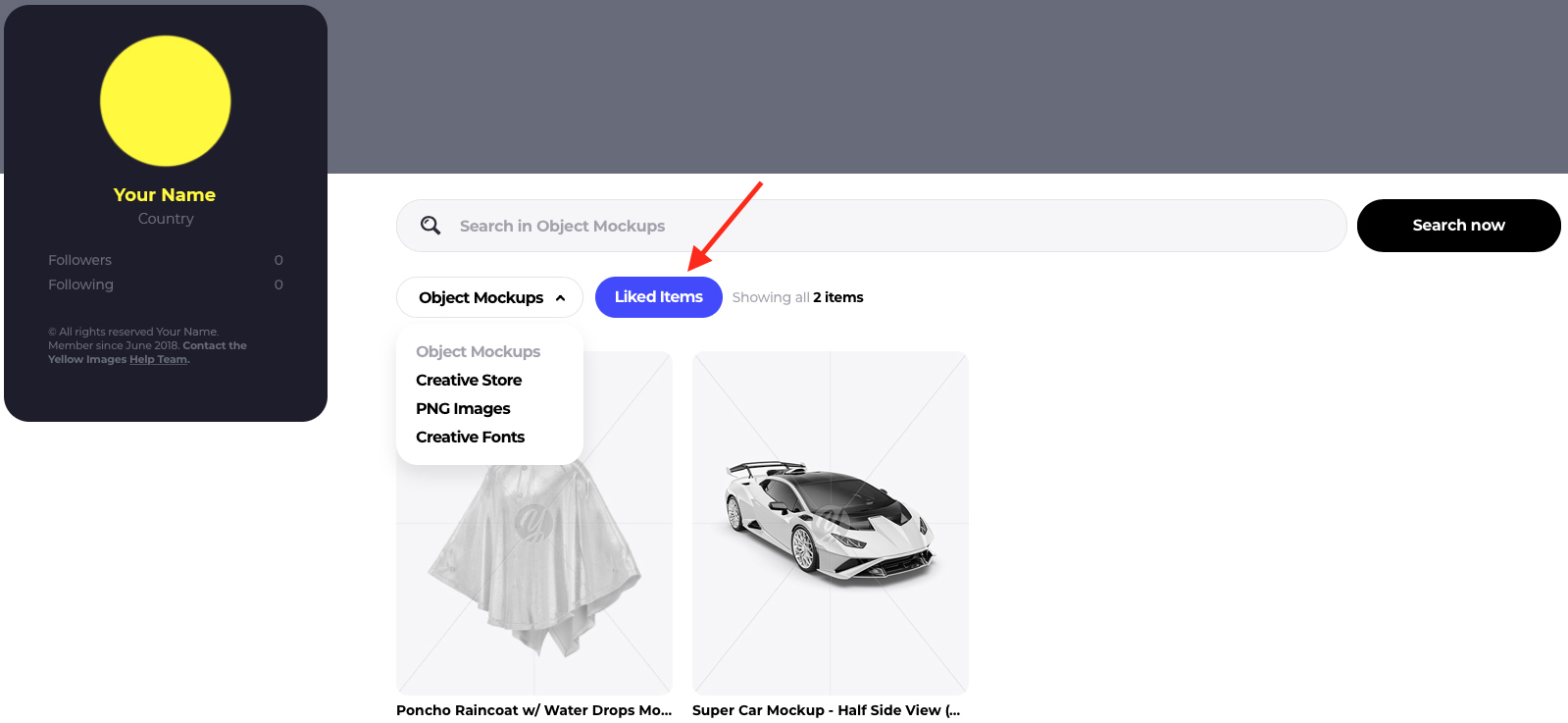
Task: Open the Super Car Mockup thumbnail
Action: pyautogui.click(x=831, y=523)
